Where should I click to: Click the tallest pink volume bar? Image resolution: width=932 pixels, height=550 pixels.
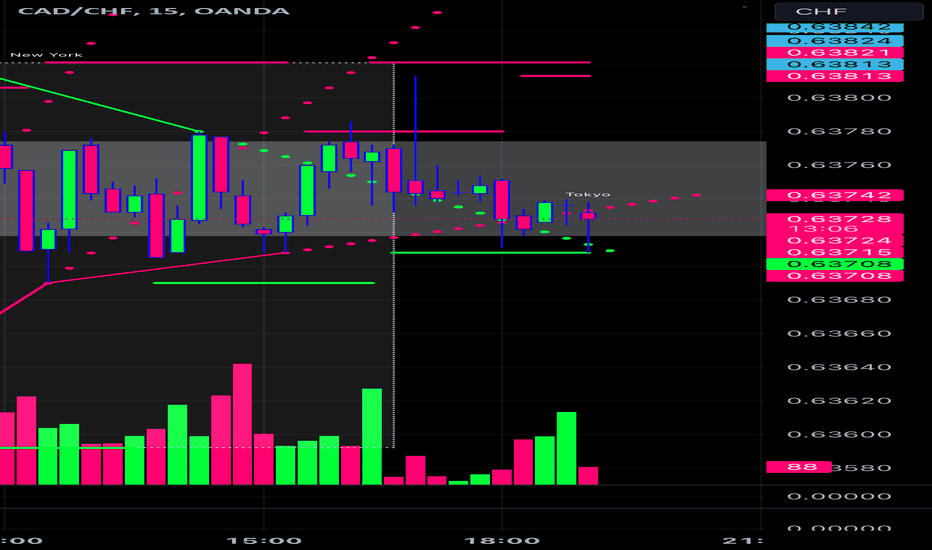tap(243, 424)
